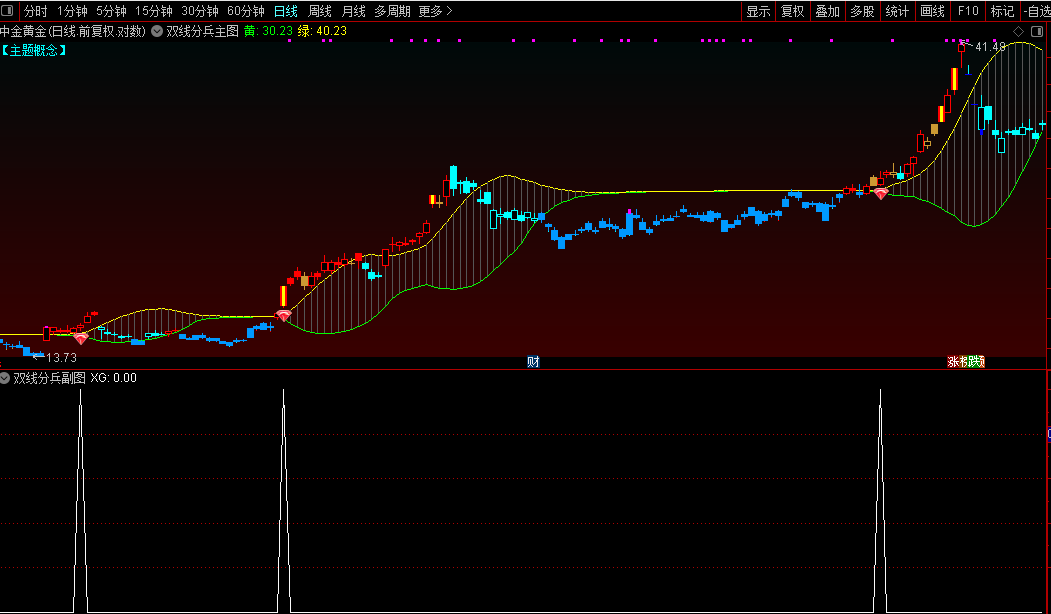
Task: Expand the 双线分兵副图 sub-chart indicator menu
Action: pos(6,378)
